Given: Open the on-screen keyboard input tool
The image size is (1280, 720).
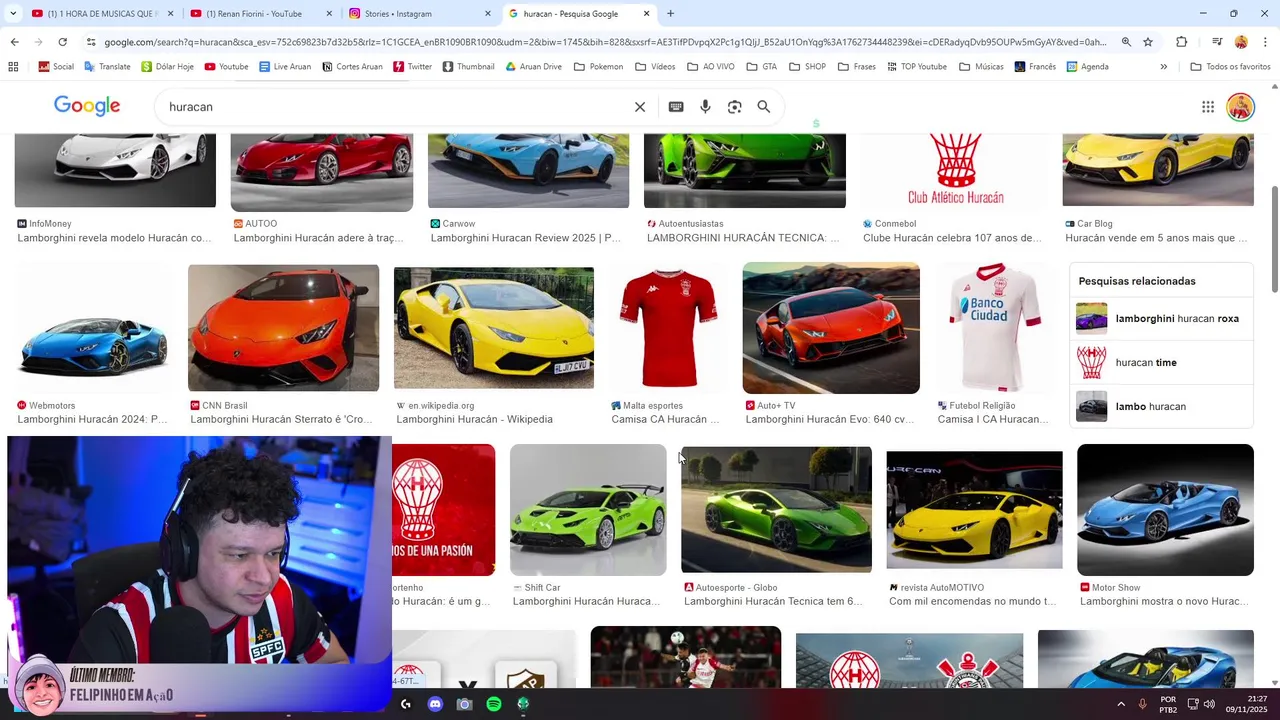Looking at the screenshot, I should (676, 107).
